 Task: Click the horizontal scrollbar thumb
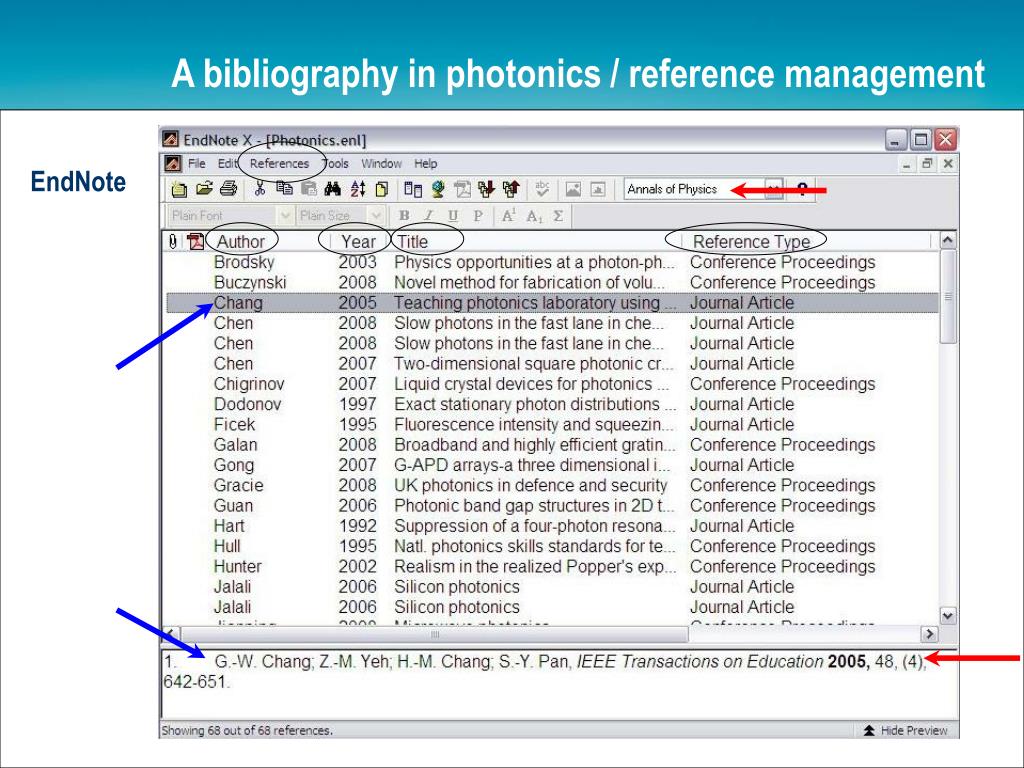[435, 634]
